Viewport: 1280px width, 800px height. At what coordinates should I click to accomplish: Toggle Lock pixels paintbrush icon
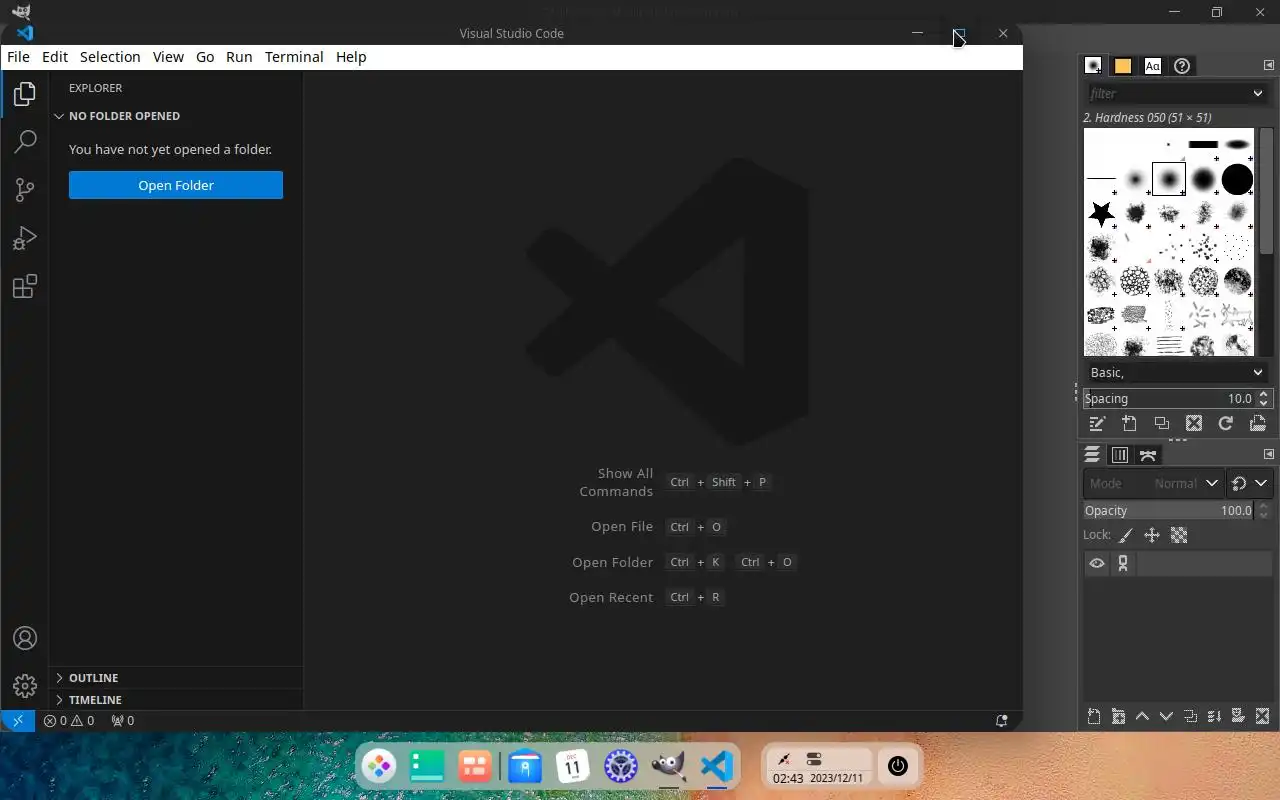1125,536
